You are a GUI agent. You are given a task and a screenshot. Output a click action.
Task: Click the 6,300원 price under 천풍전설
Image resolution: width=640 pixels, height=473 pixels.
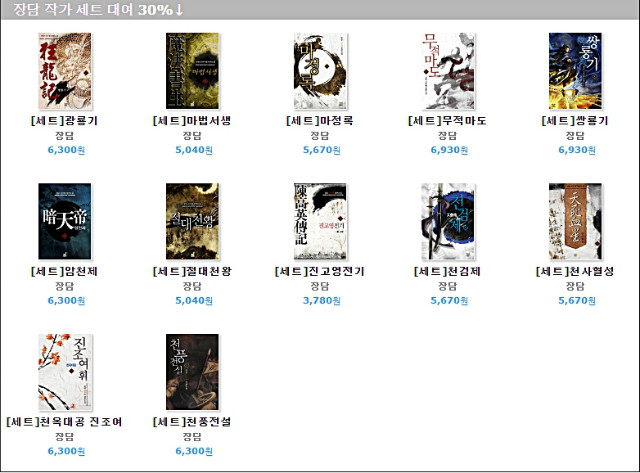tap(194, 451)
